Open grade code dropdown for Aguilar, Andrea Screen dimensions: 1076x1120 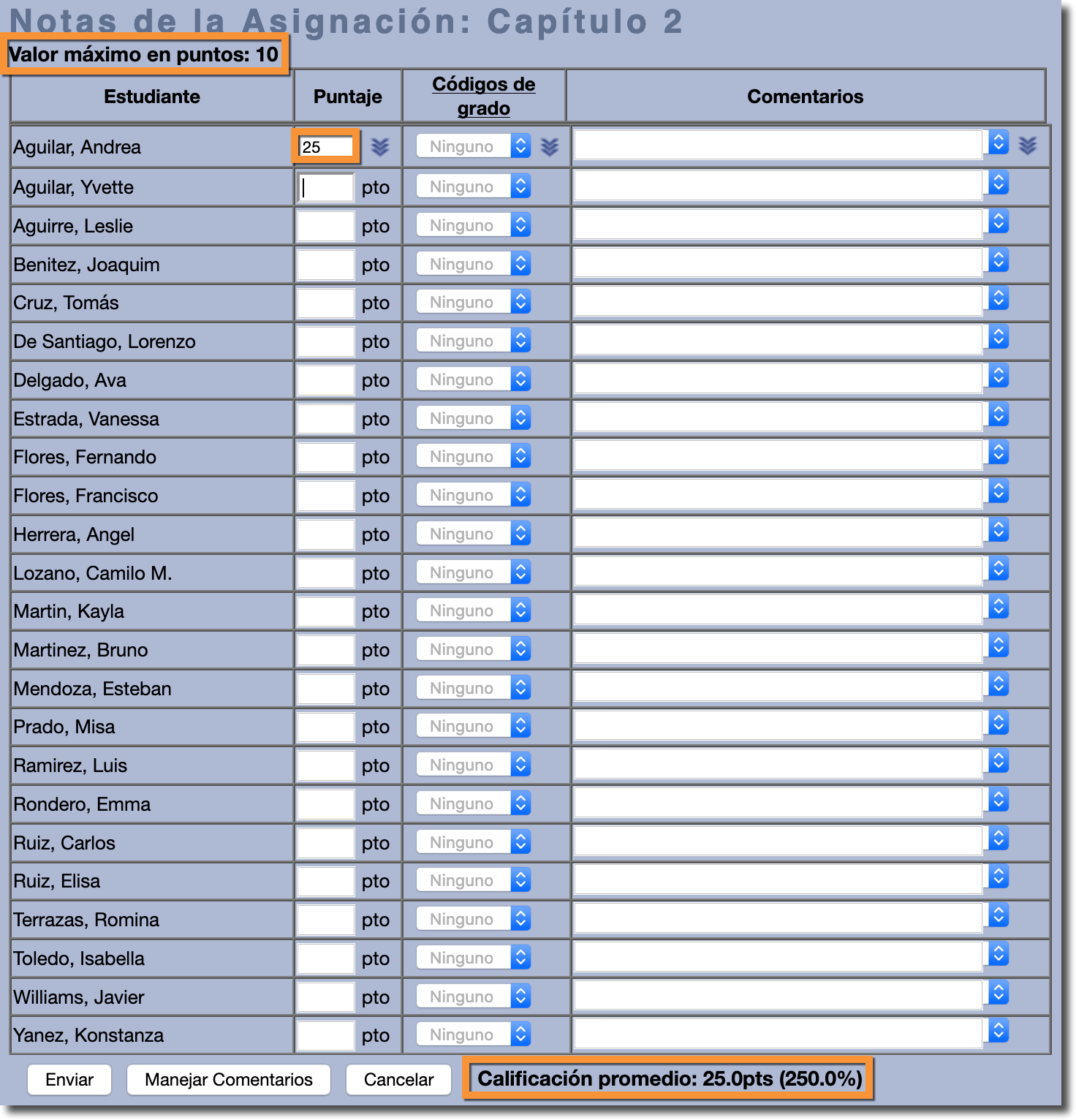[474, 146]
